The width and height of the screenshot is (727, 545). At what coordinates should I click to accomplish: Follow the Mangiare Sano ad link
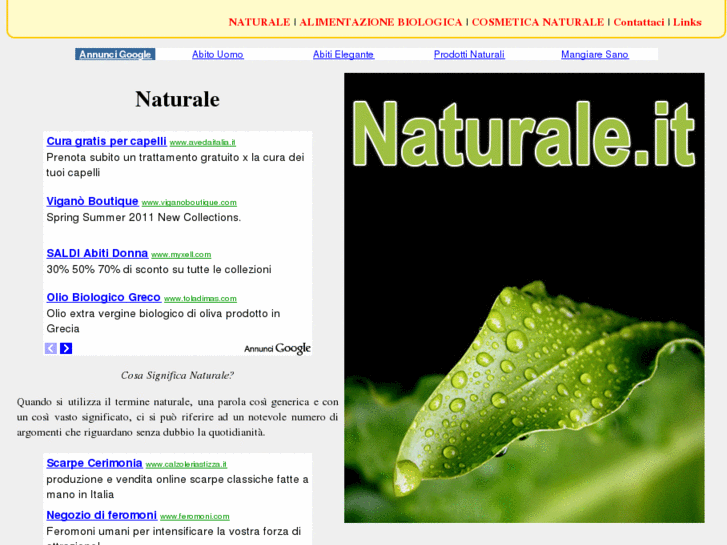[595, 54]
